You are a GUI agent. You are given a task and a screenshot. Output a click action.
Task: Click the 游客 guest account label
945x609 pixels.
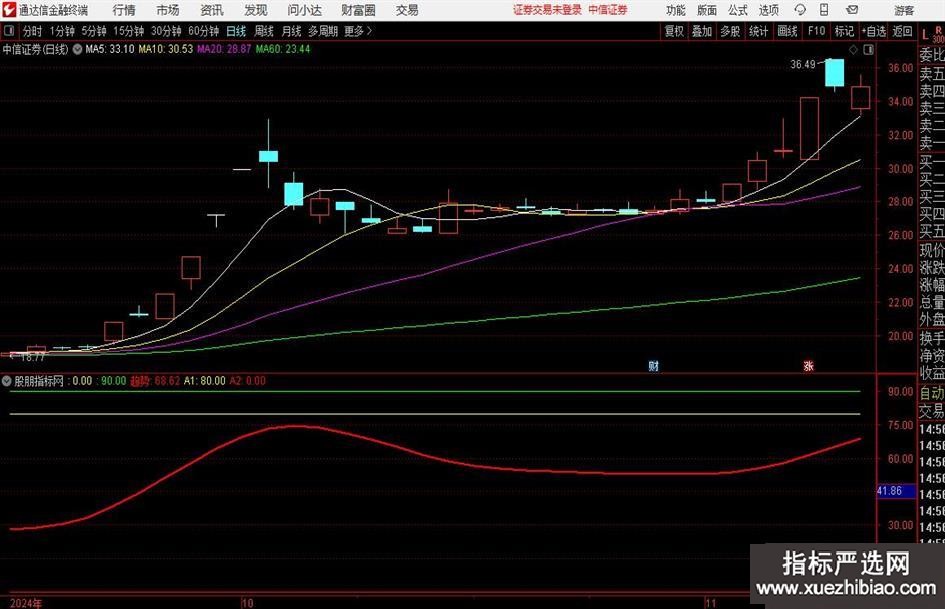point(904,10)
